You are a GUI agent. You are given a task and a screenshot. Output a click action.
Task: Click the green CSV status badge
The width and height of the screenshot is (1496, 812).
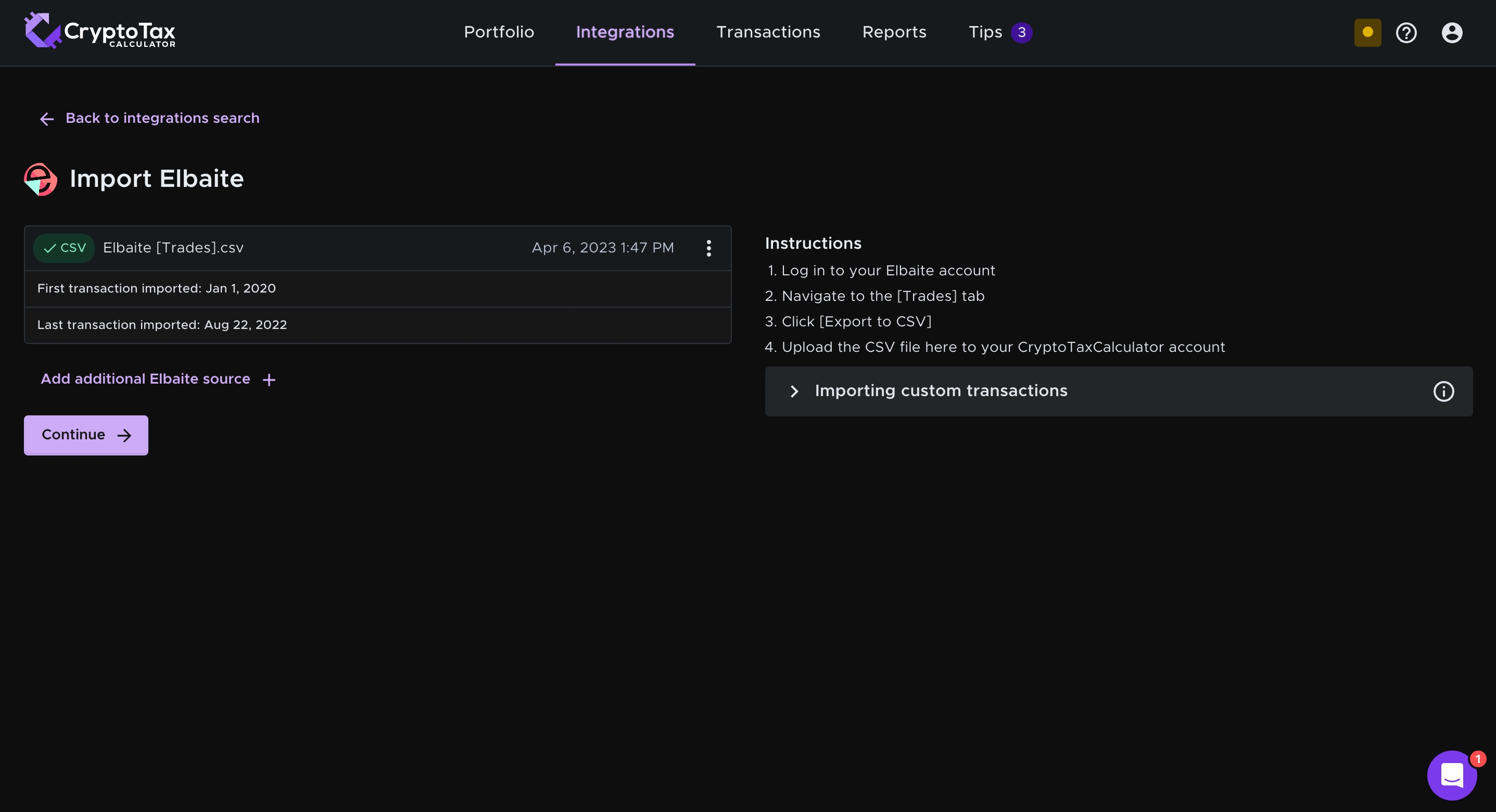click(65, 248)
